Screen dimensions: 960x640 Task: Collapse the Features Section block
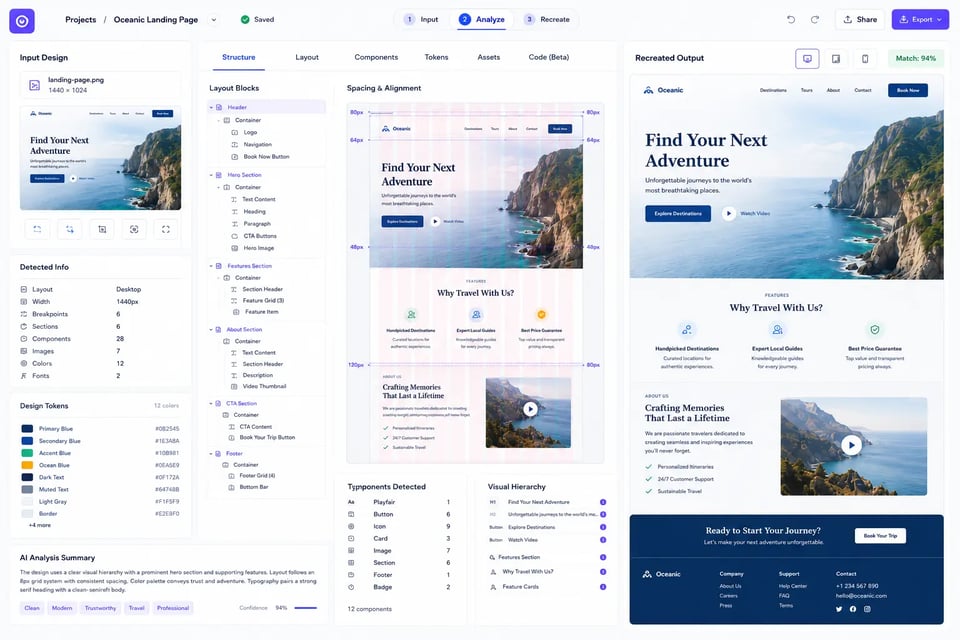[x=211, y=266]
